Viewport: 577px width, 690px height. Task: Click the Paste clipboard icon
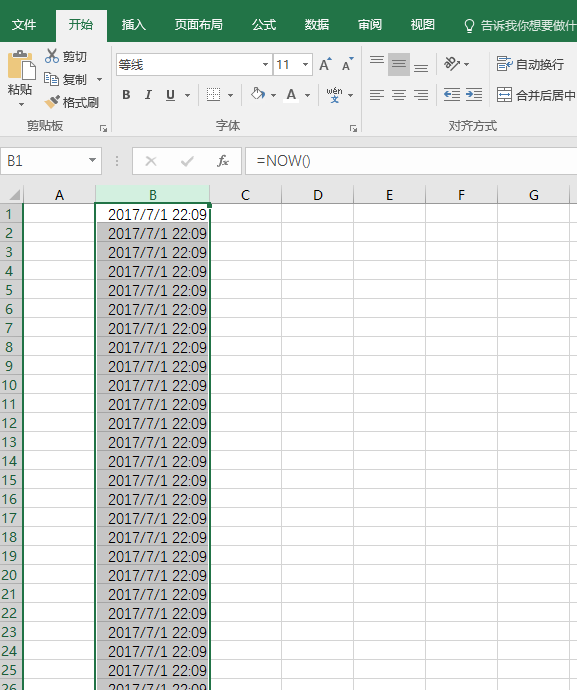(20, 65)
